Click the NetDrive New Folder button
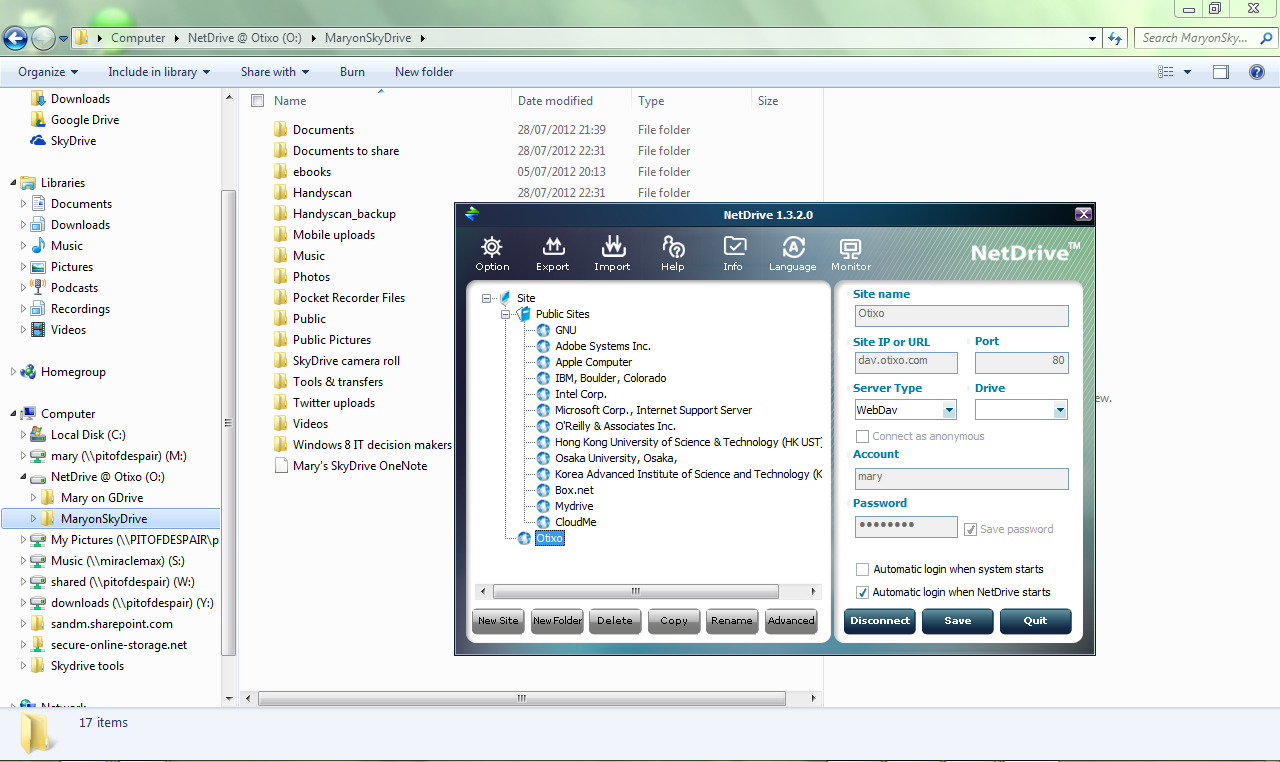Viewport: 1280px width, 762px height. [x=557, y=621]
